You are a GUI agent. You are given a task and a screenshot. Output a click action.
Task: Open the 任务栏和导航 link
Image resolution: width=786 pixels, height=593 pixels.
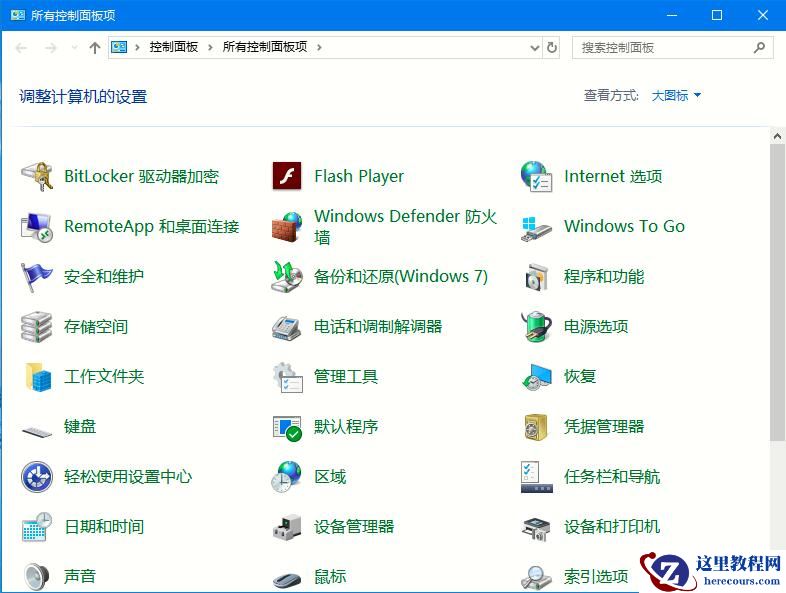(612, 477)
